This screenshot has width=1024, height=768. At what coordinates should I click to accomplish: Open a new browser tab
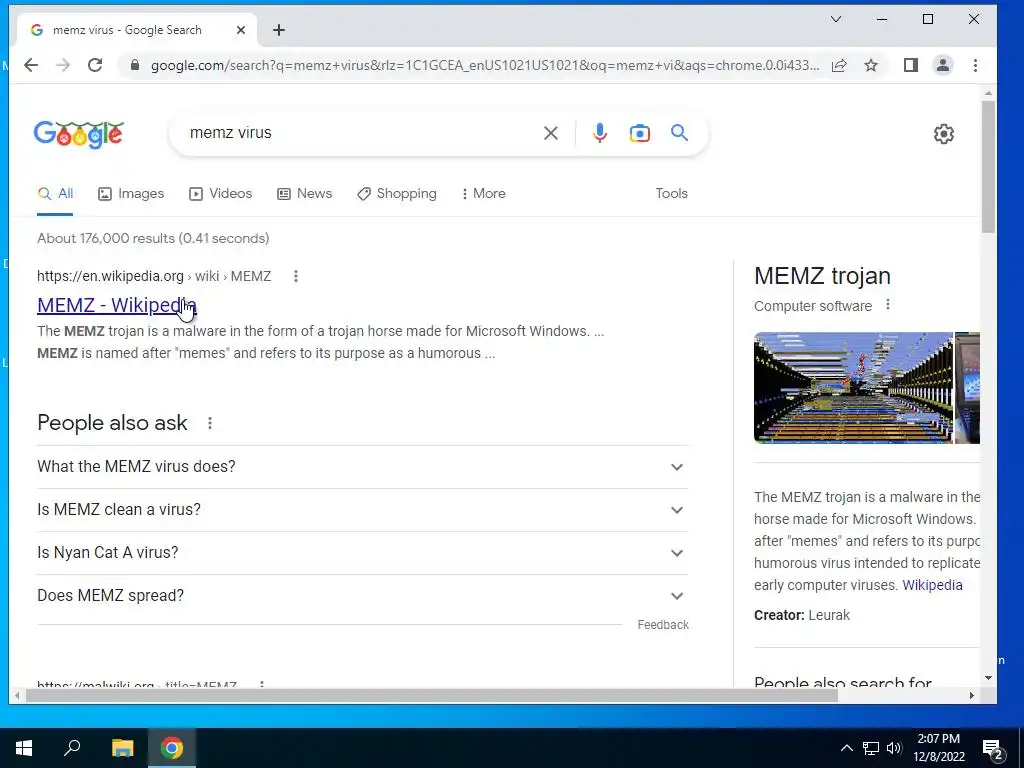coord(279,30)
